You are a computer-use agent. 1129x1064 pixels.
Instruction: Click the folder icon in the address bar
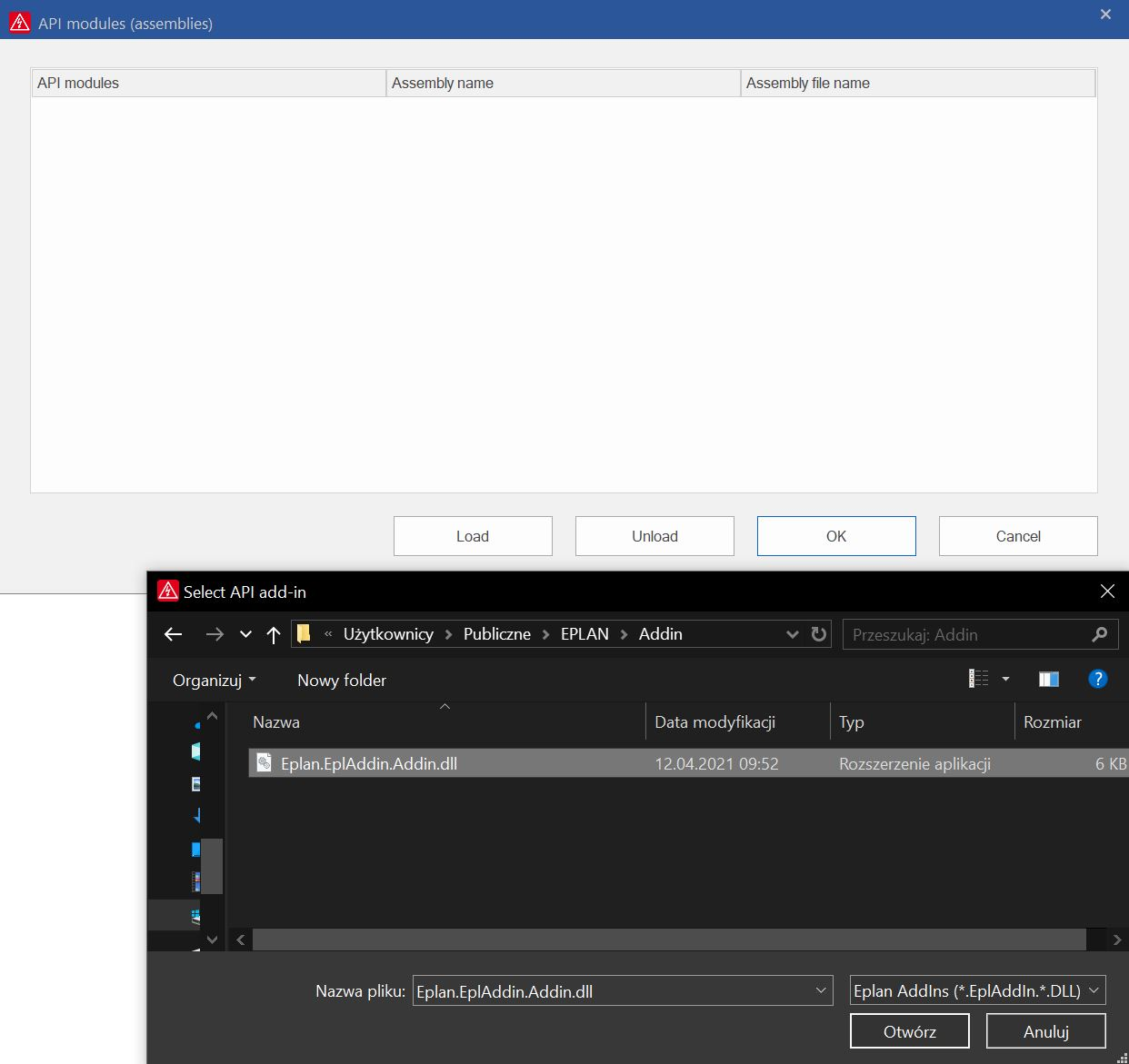[x=305, y=633]
